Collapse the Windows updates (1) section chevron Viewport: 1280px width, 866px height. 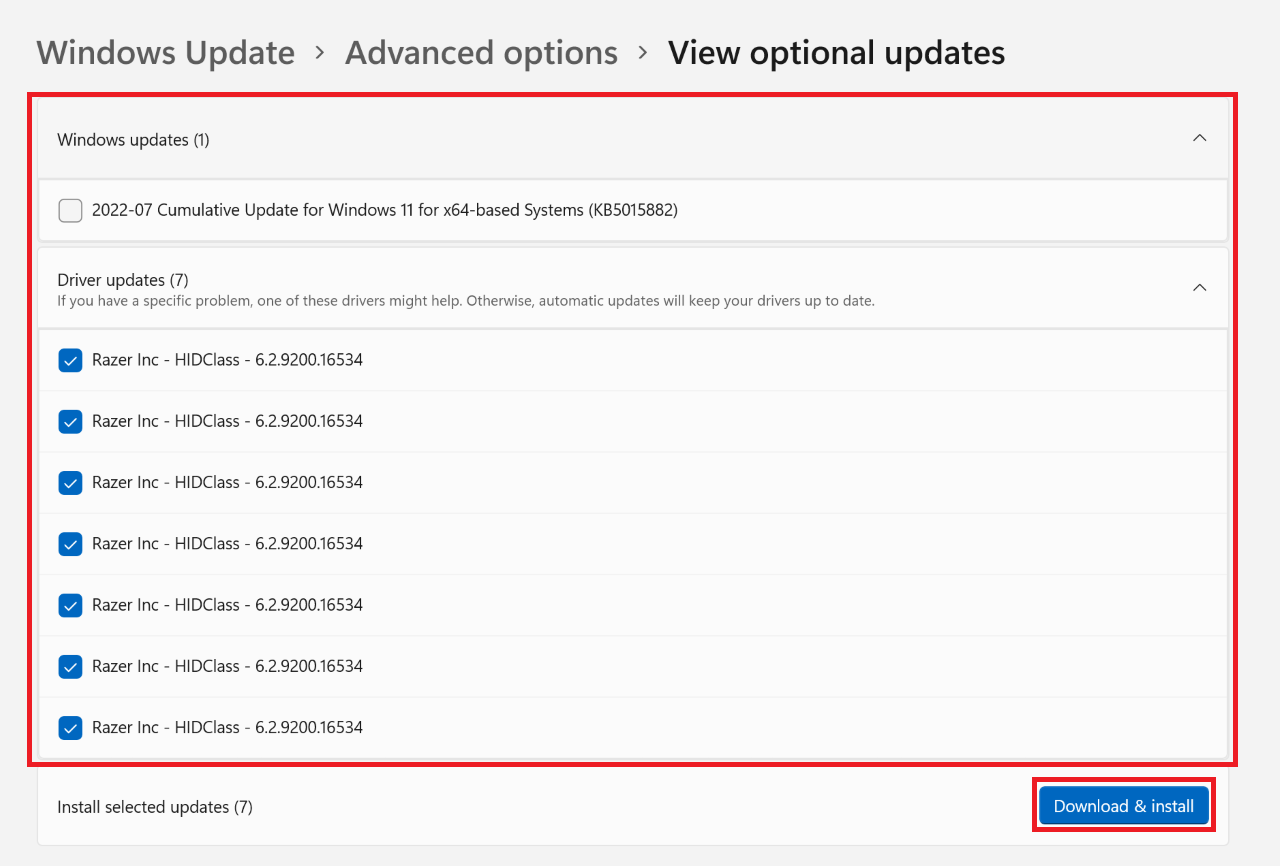pyautogui.click(x=1200, y=138)
